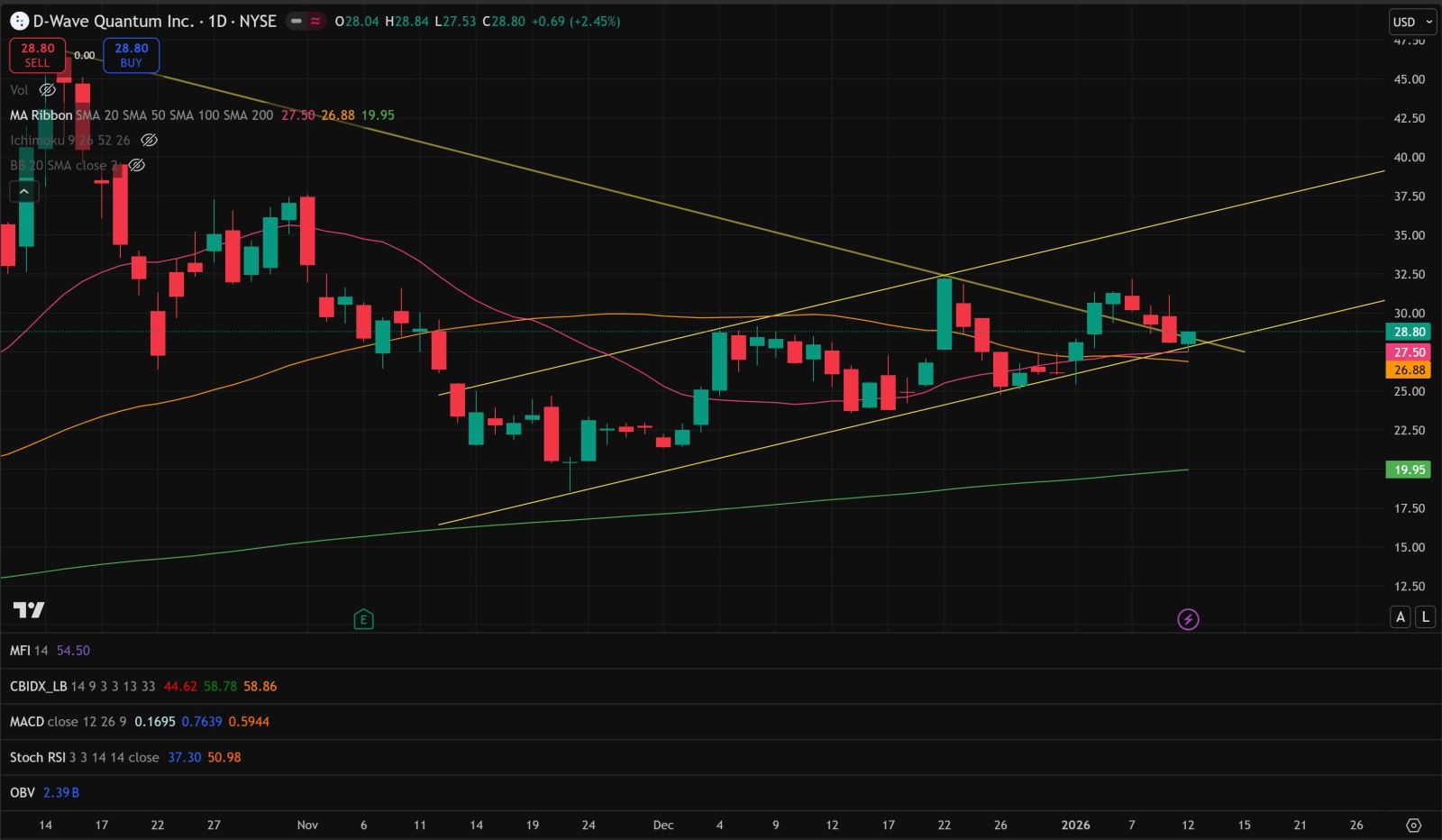Click the green 28.80 current price label
This screenshot has height=840, width=1442.
[1409, 332]
